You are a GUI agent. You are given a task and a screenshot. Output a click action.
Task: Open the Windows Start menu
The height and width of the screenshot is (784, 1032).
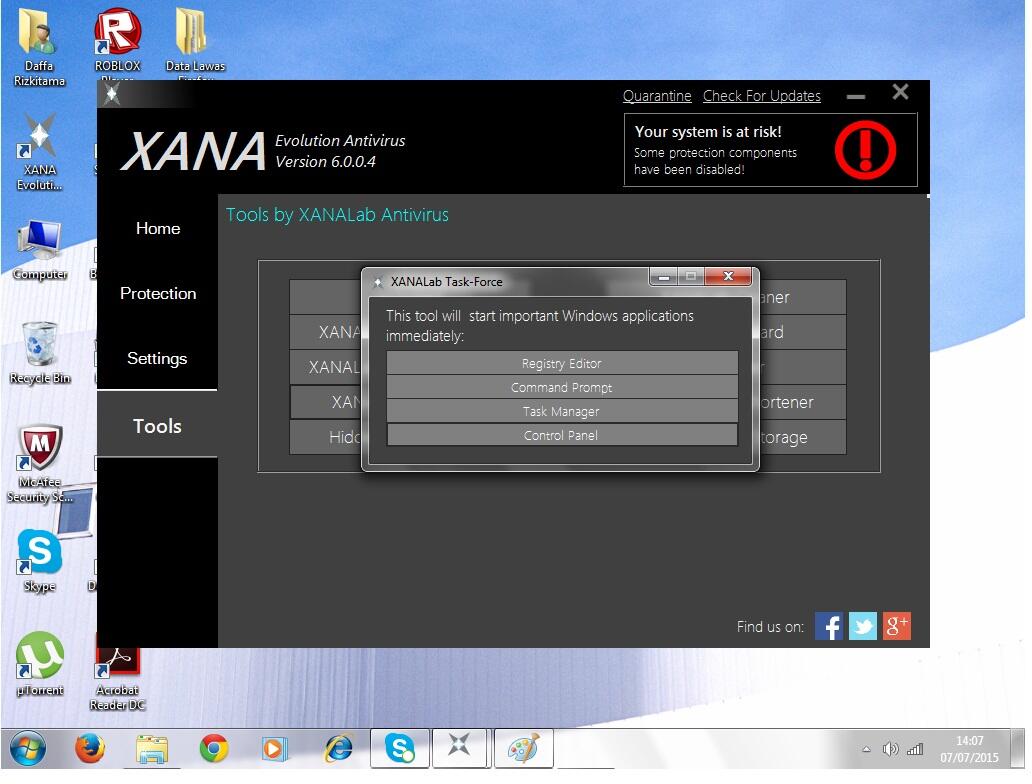pos(27,749)
